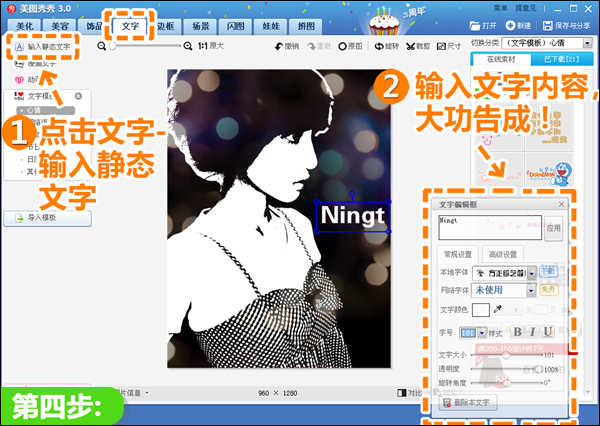Click the 文字大小 size slider handle
The height and width of the screenshot is (426, 600).
click(506, 355)
